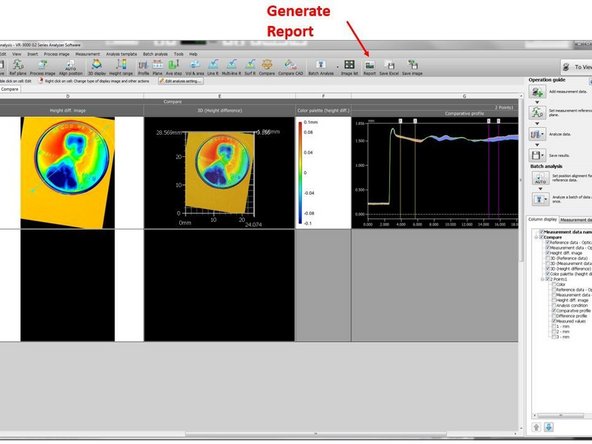Click the color palette height scale bar
This screenshot has width=592, height=444.
300,173
